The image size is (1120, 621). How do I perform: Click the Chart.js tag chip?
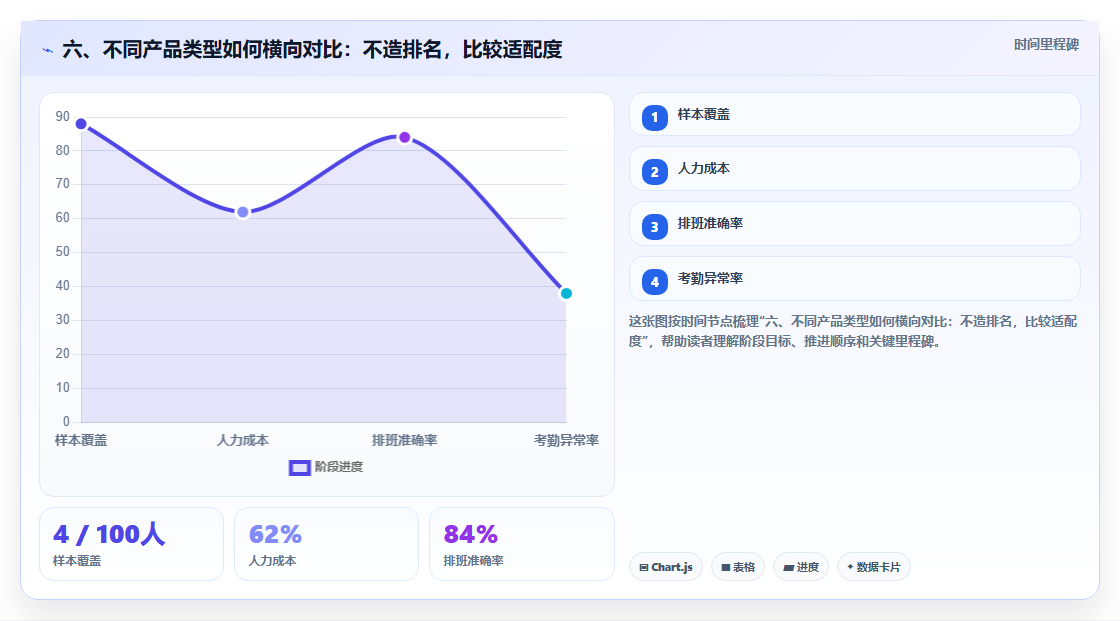coord(666,567)
